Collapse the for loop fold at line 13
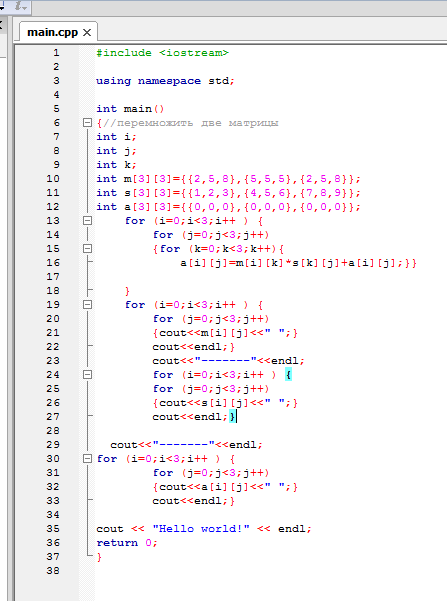Viewport: 447px width, 601px height. pyautogui.click(x=87, y=221)
